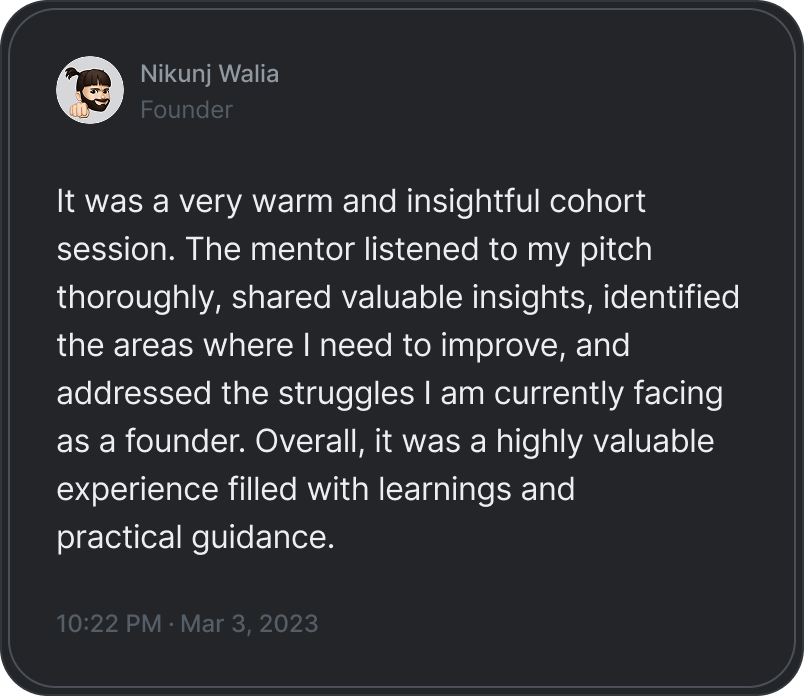The image size is (804, 696).
Task: Click the word 'facing' in the testimonial
Action: tap(678, 394)
